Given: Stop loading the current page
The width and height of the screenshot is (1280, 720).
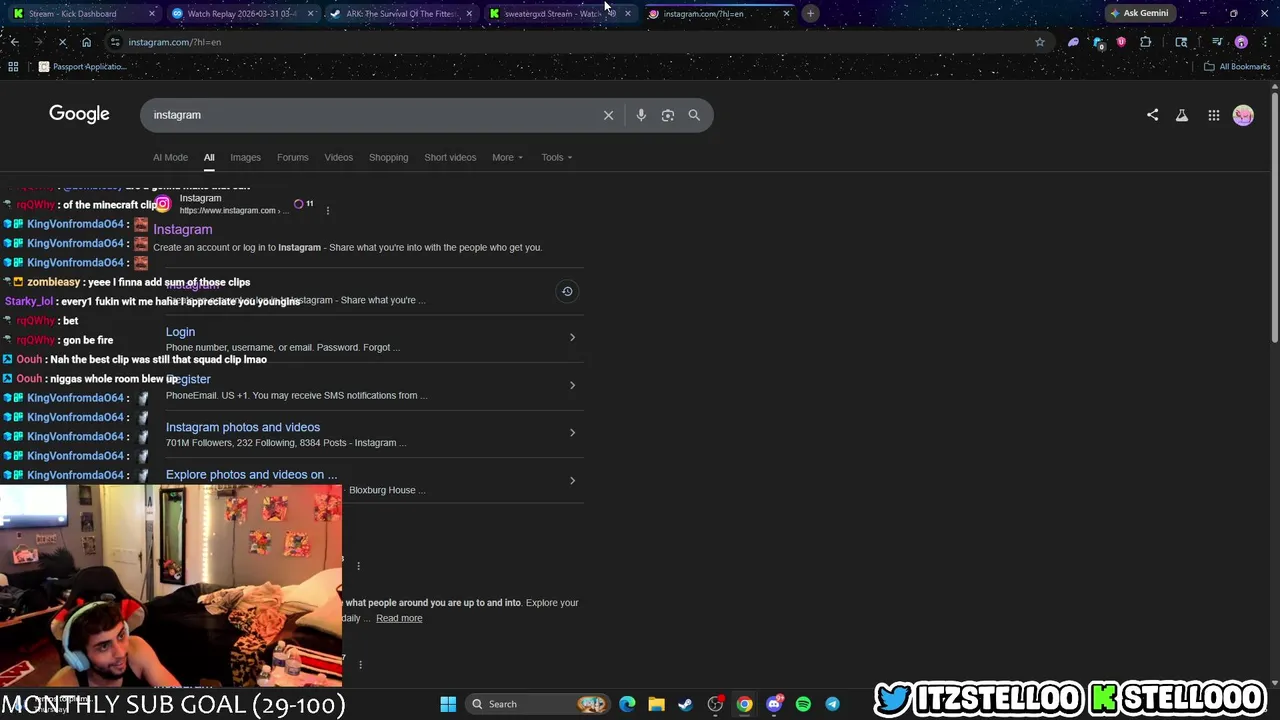Looking at the screenshot, I should coord(62,42).
